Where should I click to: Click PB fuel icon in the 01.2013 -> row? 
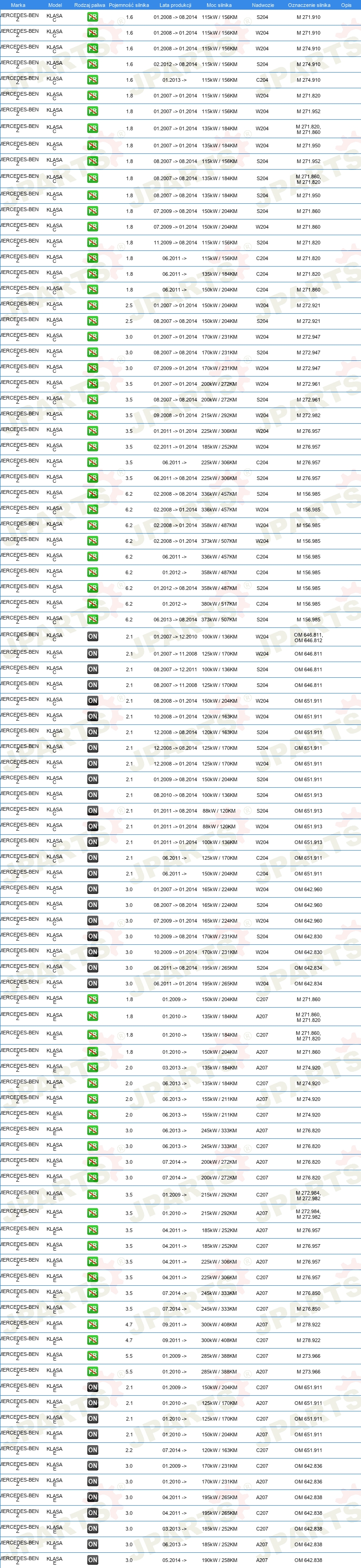(x=92, y=80)
